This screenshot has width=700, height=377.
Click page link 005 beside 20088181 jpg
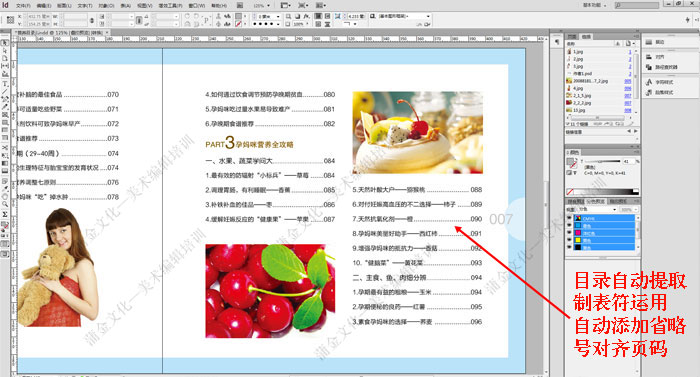point(628,81)
